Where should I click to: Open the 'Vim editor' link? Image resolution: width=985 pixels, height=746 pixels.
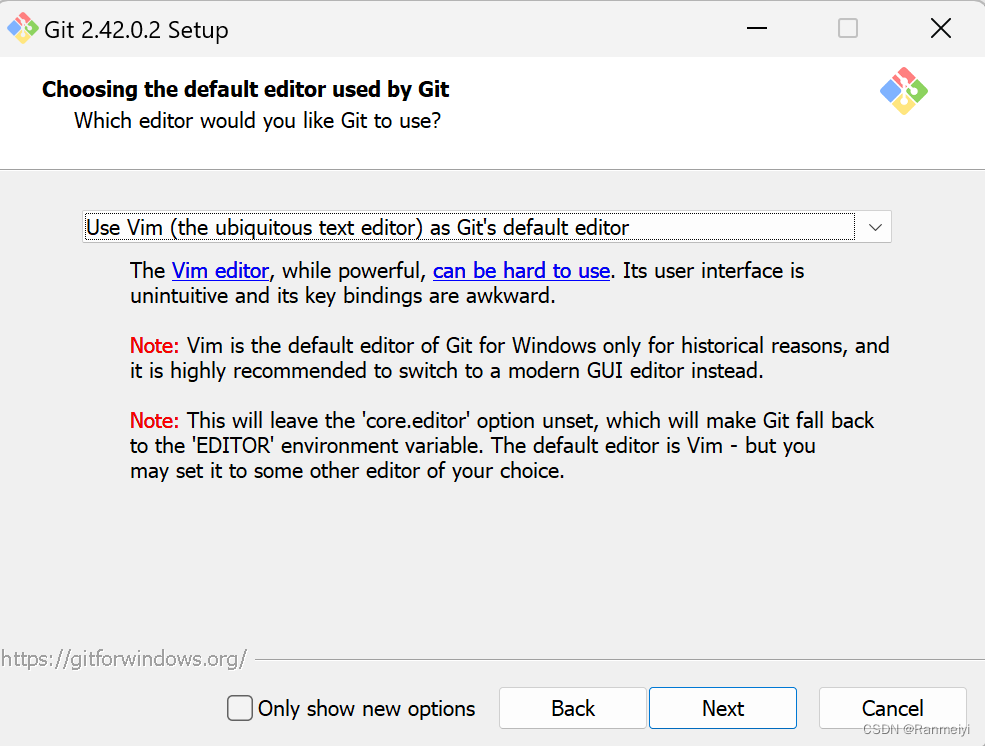(220, 271)
